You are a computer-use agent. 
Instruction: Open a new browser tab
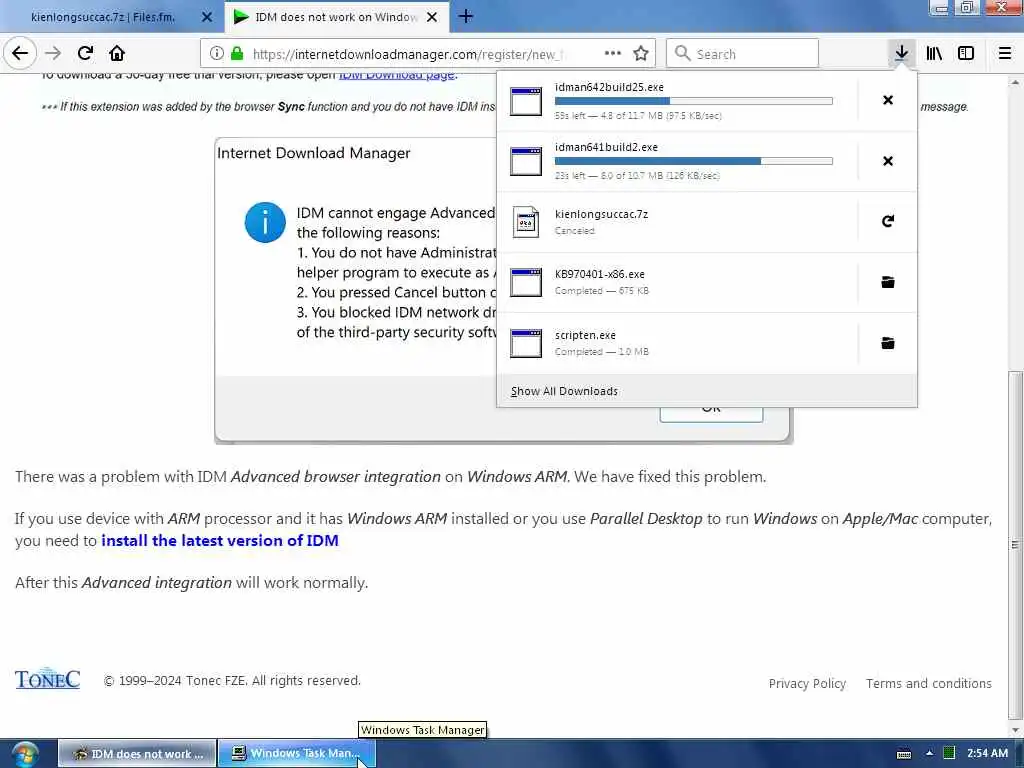466,16
